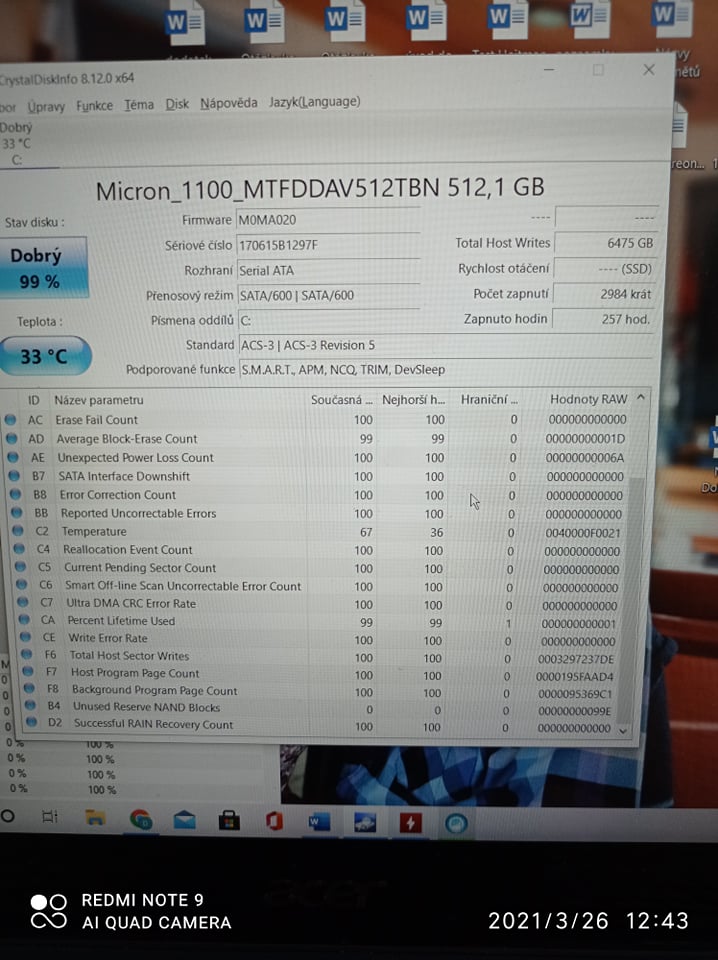Click the serial number field 170615B1297F
Image resolution: width=718 pixels, height=960 pixels.
click(328, 245)
